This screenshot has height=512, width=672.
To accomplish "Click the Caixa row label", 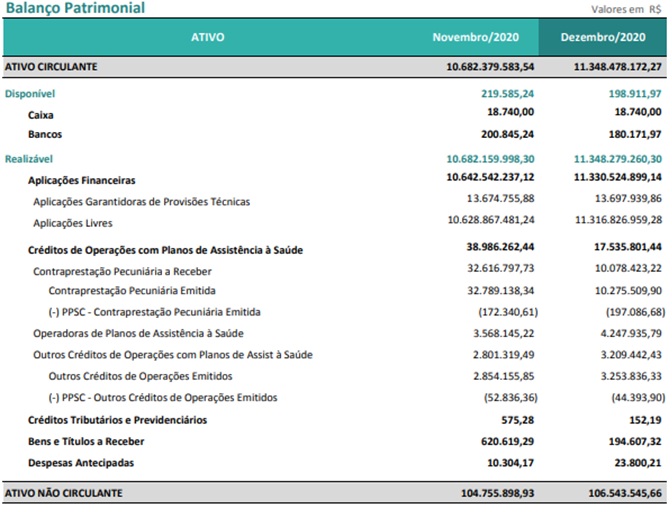I will pyautogui.click(x=41, y=115).
